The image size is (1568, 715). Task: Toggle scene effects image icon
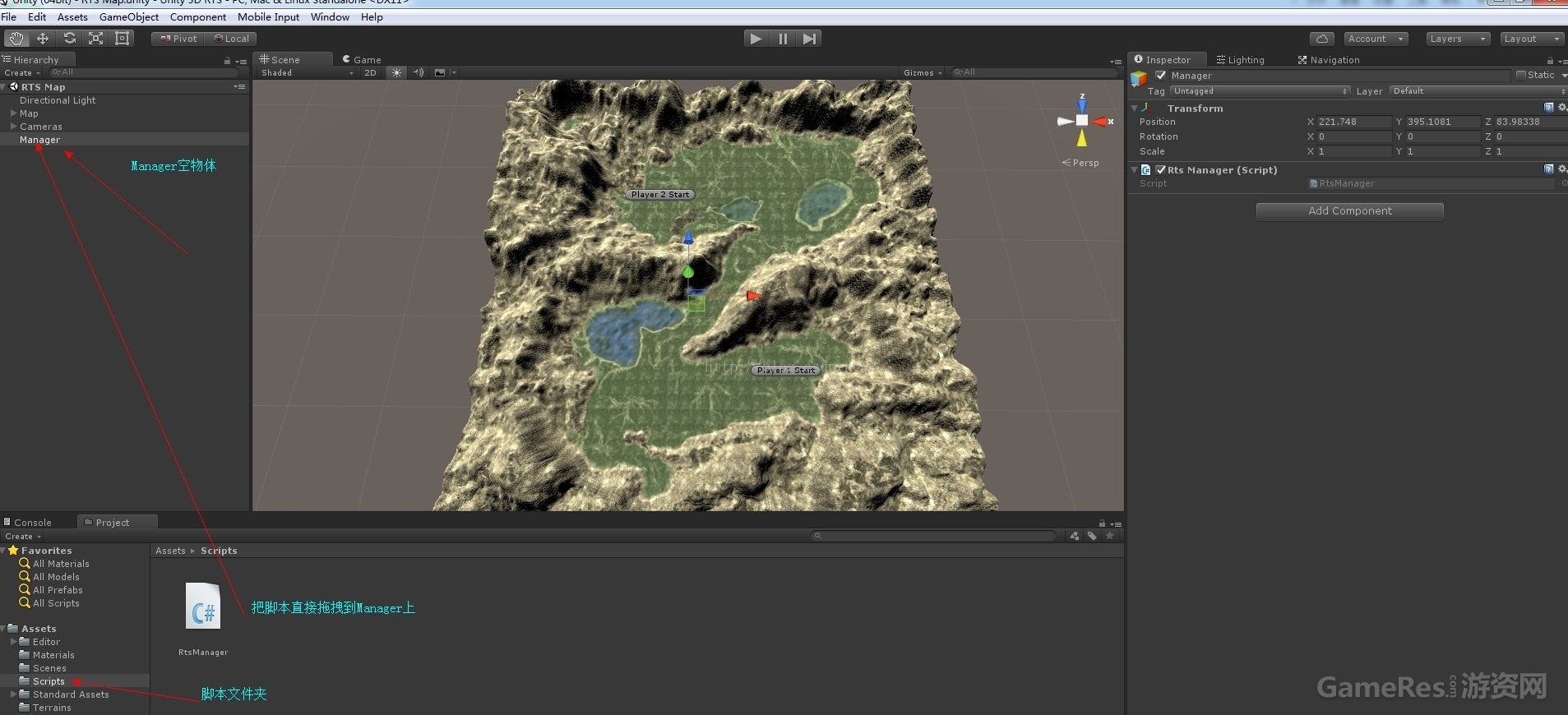point(440,72)
